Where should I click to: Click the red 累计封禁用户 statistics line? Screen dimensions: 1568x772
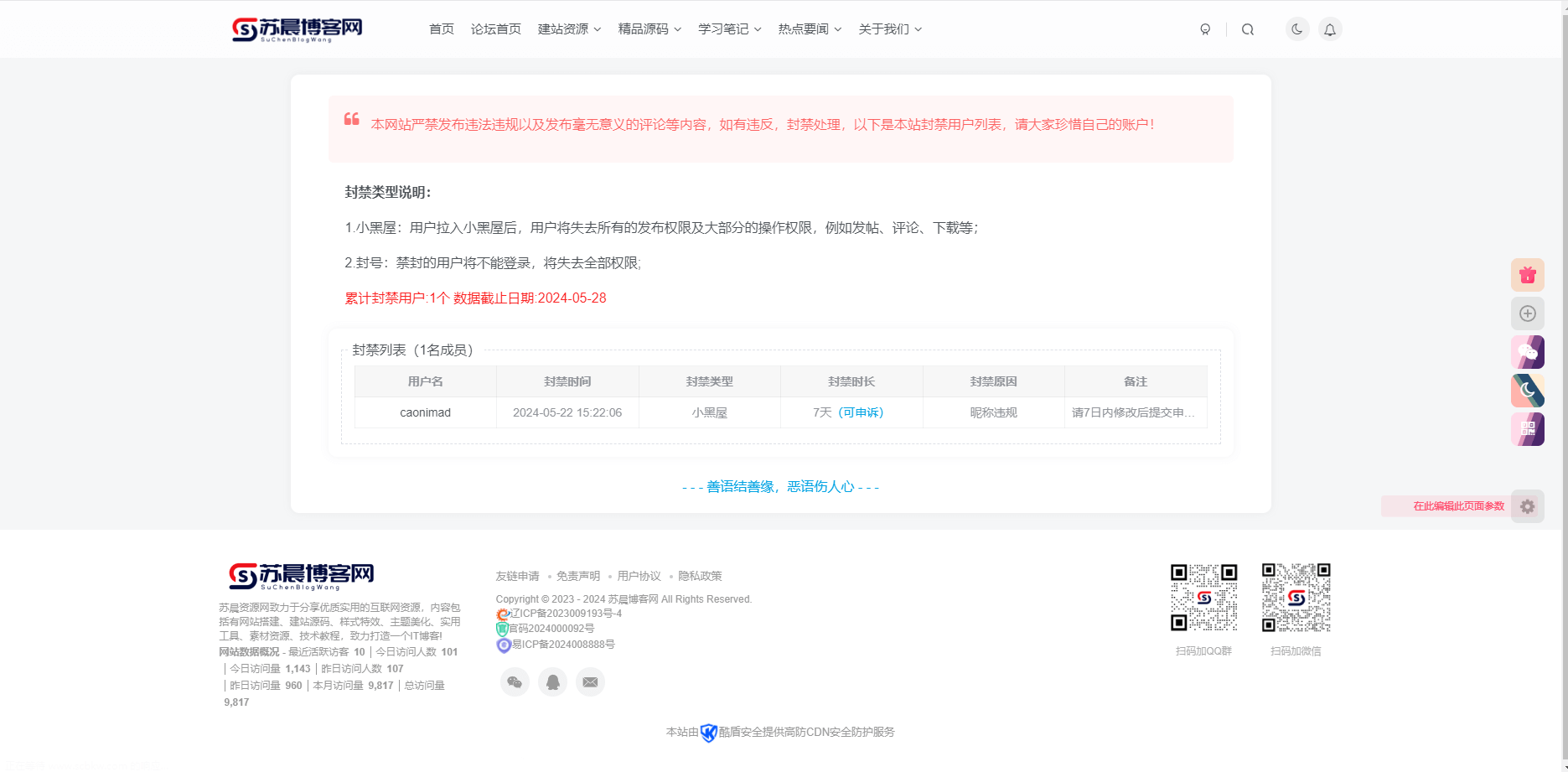pos(475,298)
